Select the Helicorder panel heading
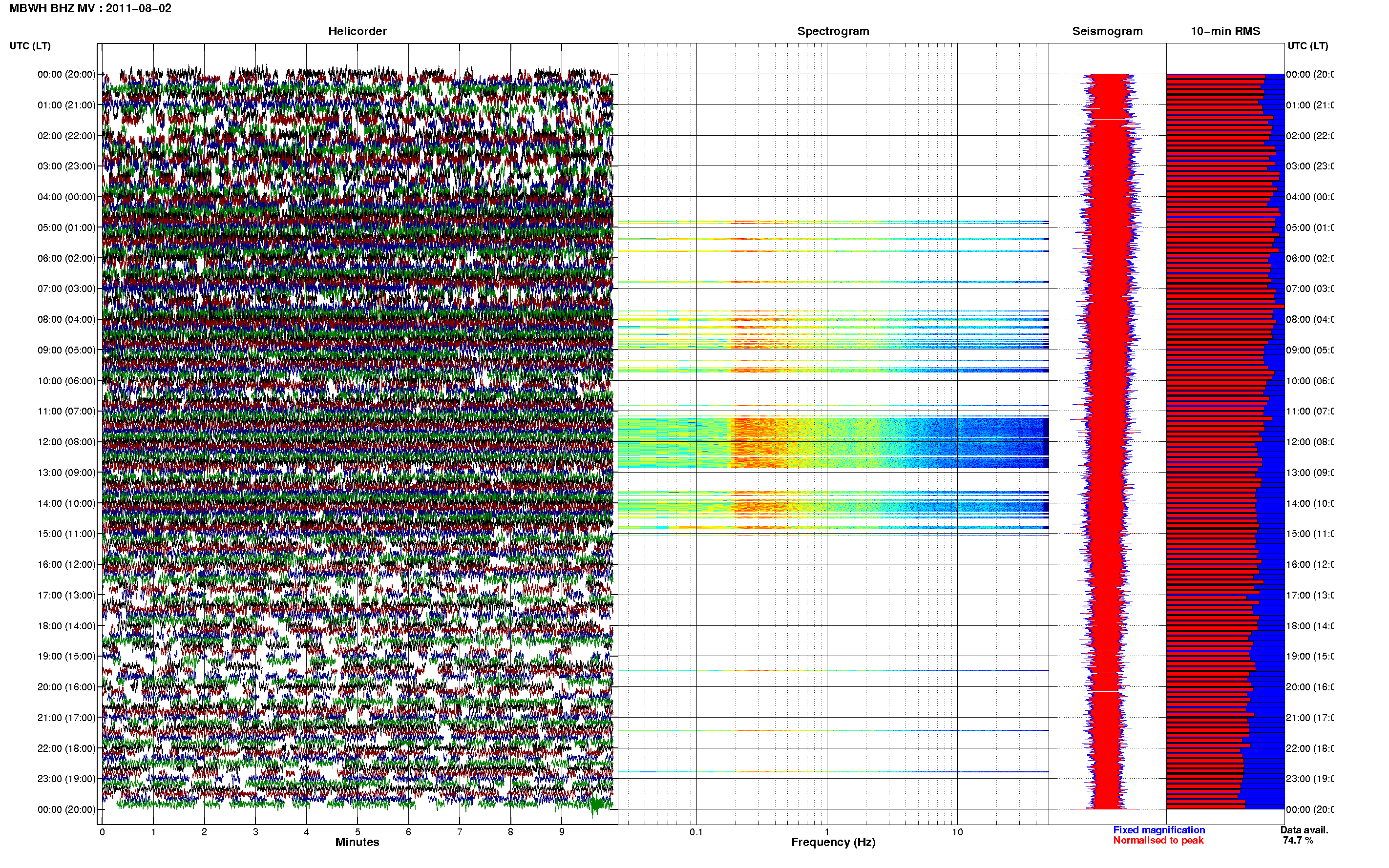 coord(357,31)
